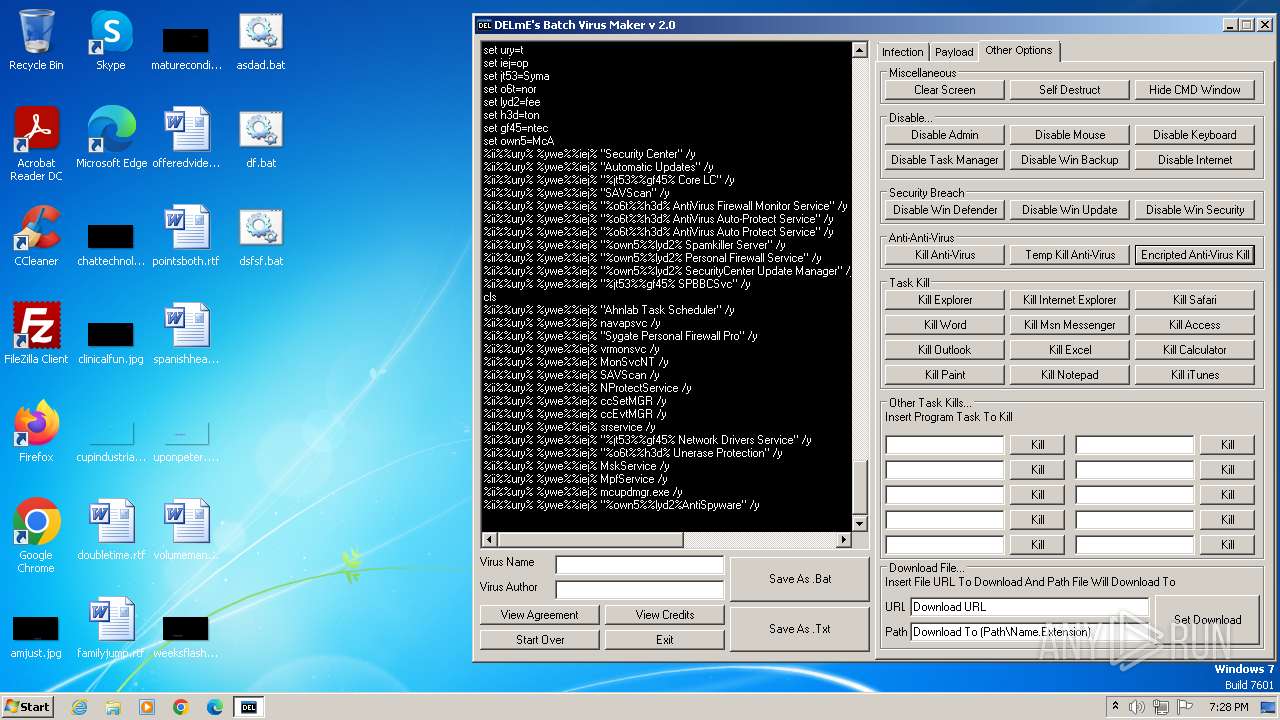Image resolution: width=1280 pixels, height=720 pixels.
Task: Open the df.bat file icon
Action: point(260,137)
